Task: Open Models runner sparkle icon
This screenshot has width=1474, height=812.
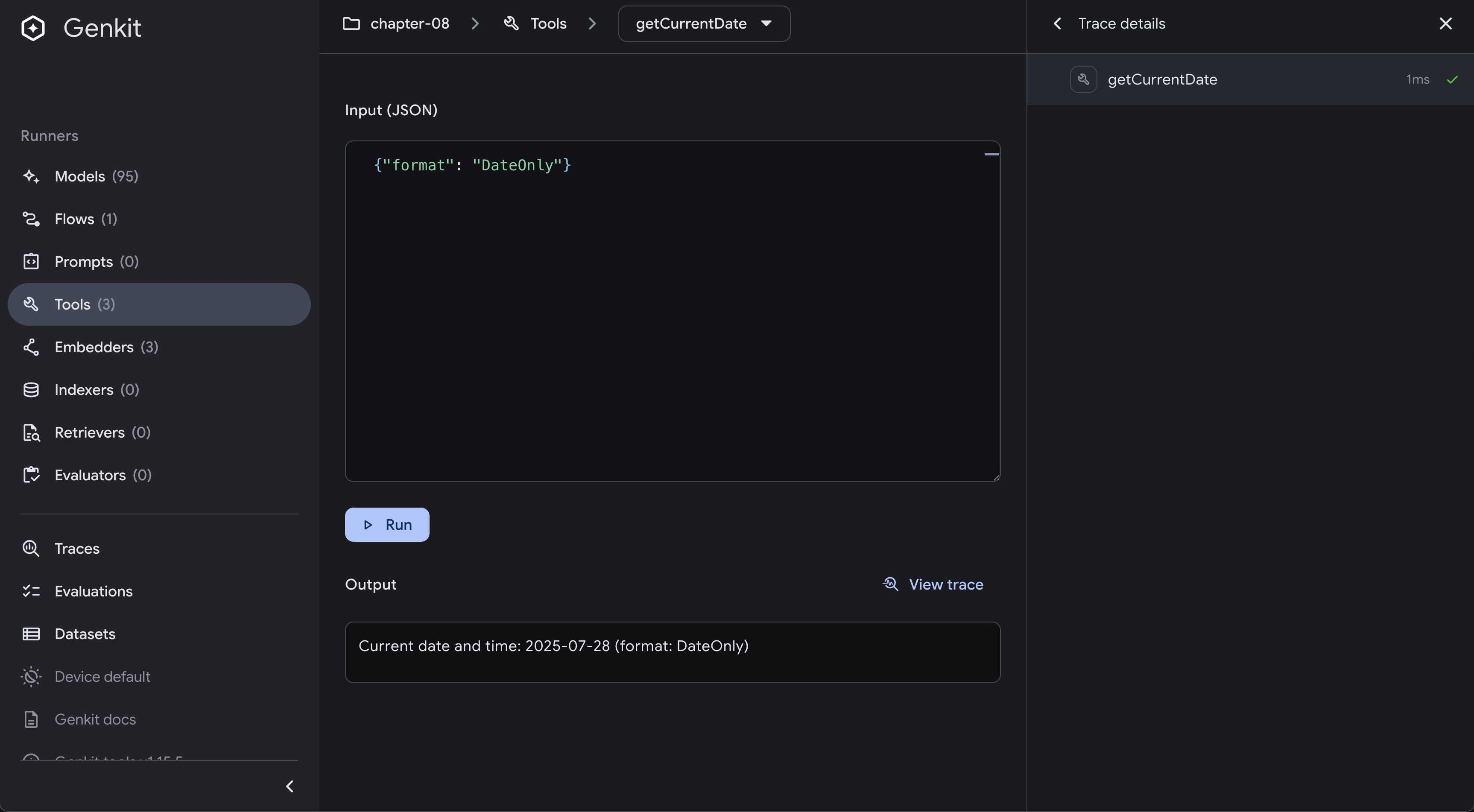Action: [31, 176]
